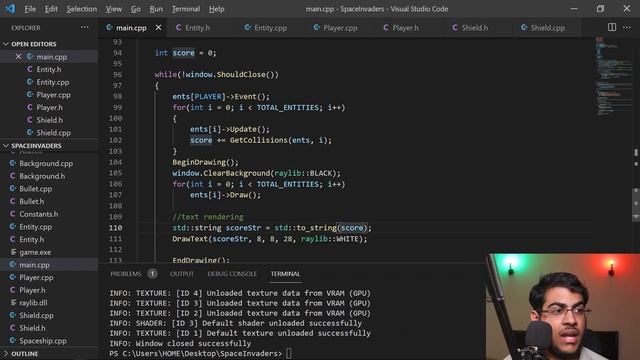Switch to the Output panel tab

[x=182, y=274]
